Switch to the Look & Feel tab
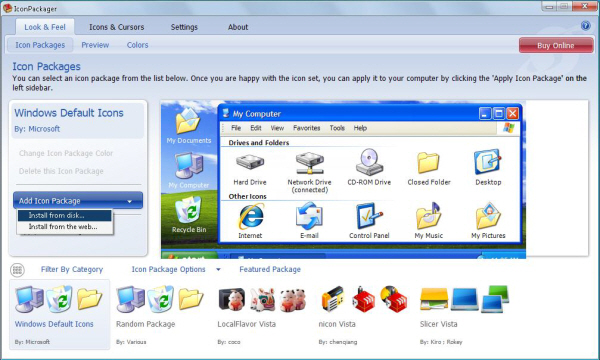 pyautogui.click(x=45, y=27)
